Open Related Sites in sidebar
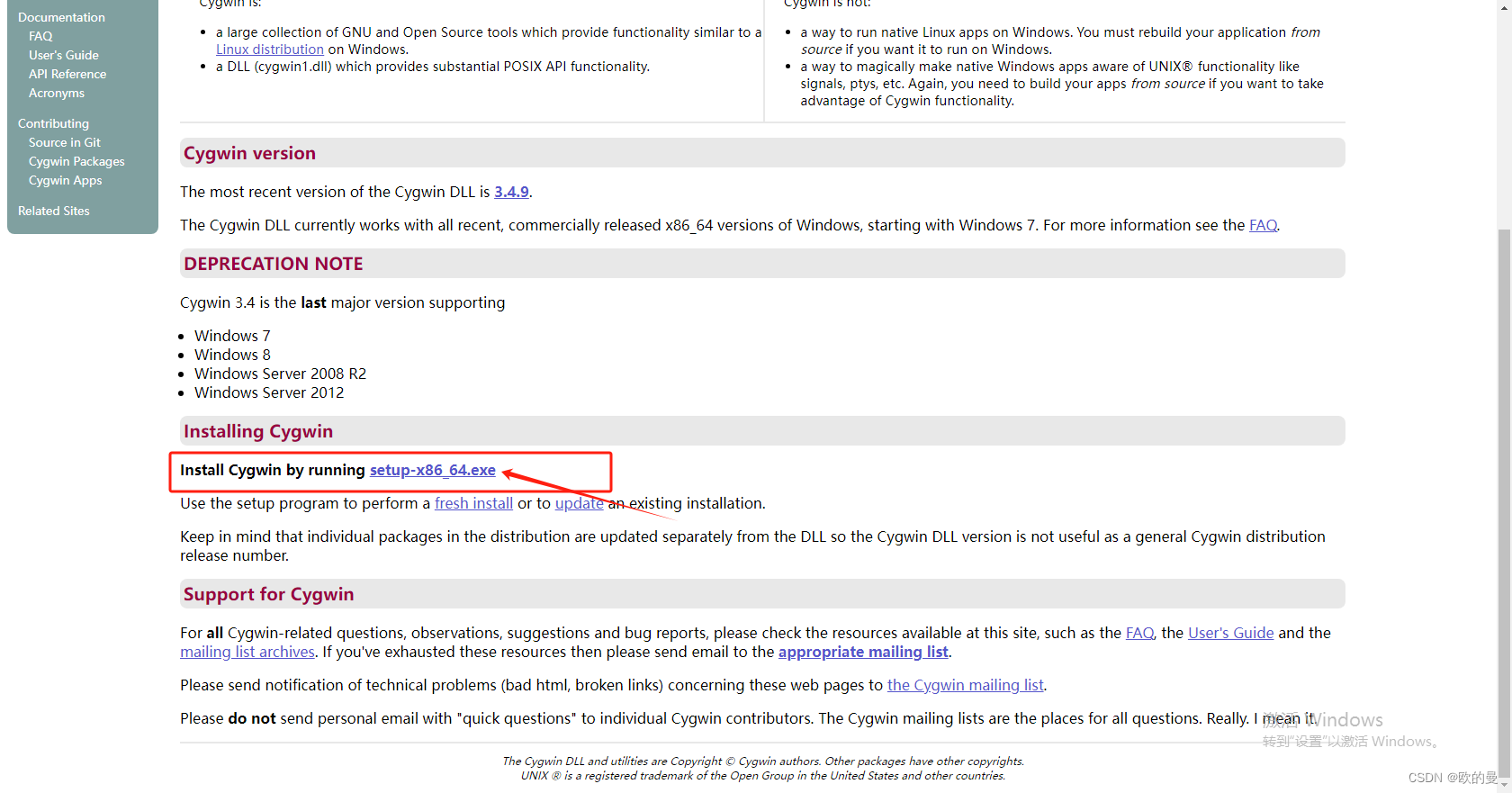 click(54, 211)
